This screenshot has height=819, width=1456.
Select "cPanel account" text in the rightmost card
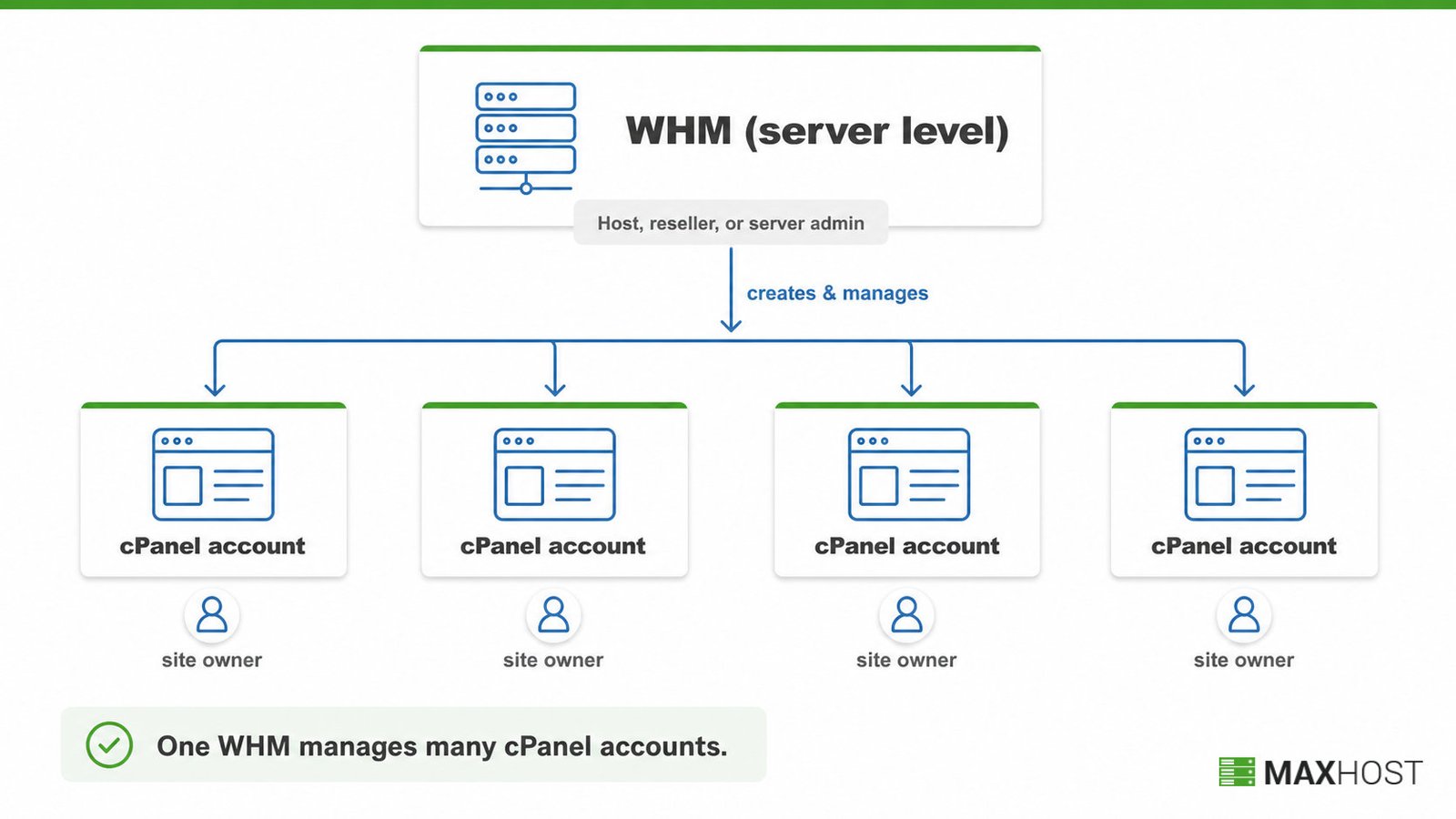(x=1244, y=546)
